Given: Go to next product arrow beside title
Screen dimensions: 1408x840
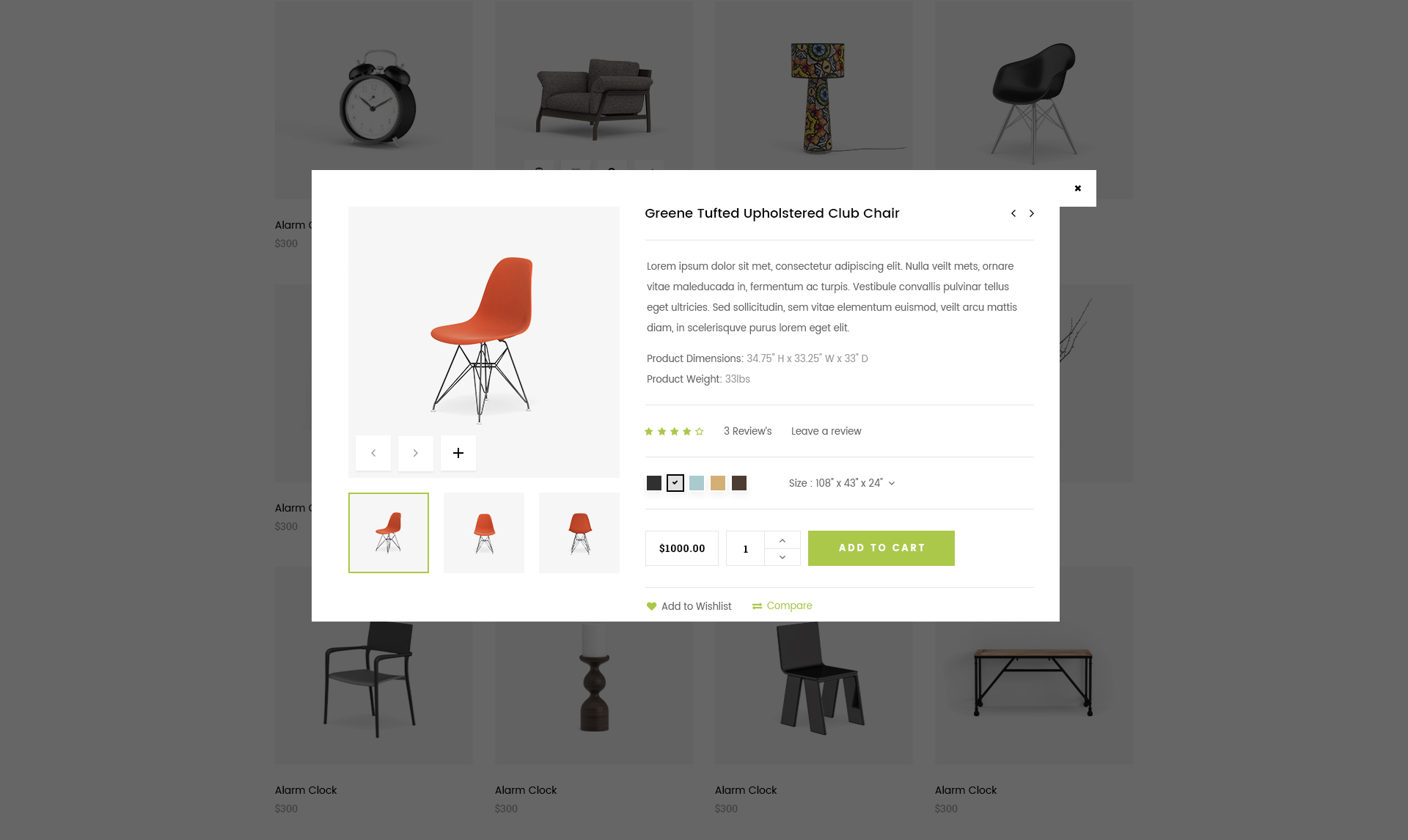Looking at the screenshot, I should [1031, 213].
